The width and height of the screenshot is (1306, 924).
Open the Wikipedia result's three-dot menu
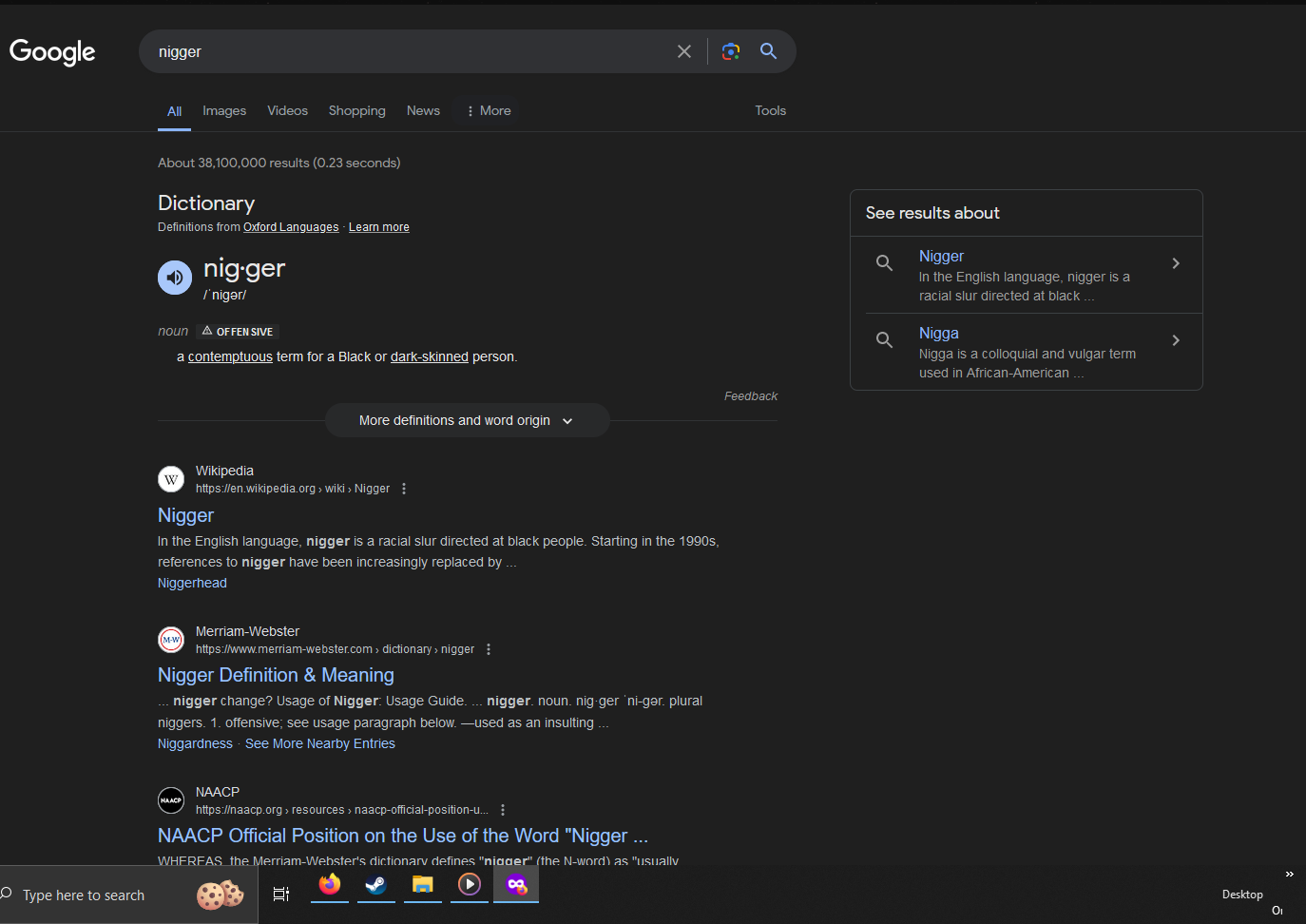coord(404,489)
